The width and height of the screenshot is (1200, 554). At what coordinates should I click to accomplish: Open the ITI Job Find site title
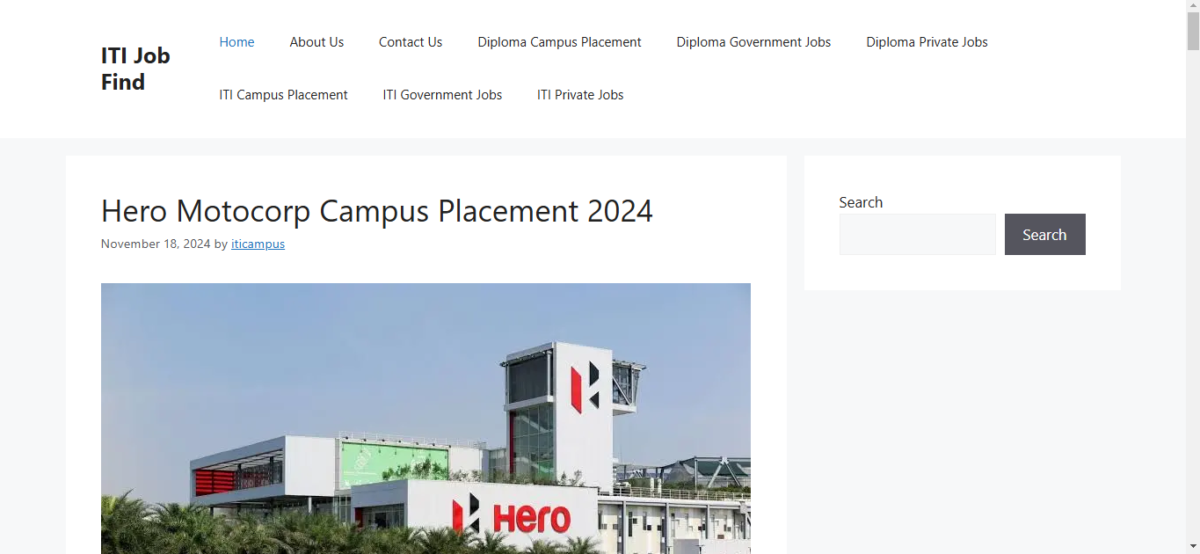[135, 69]
